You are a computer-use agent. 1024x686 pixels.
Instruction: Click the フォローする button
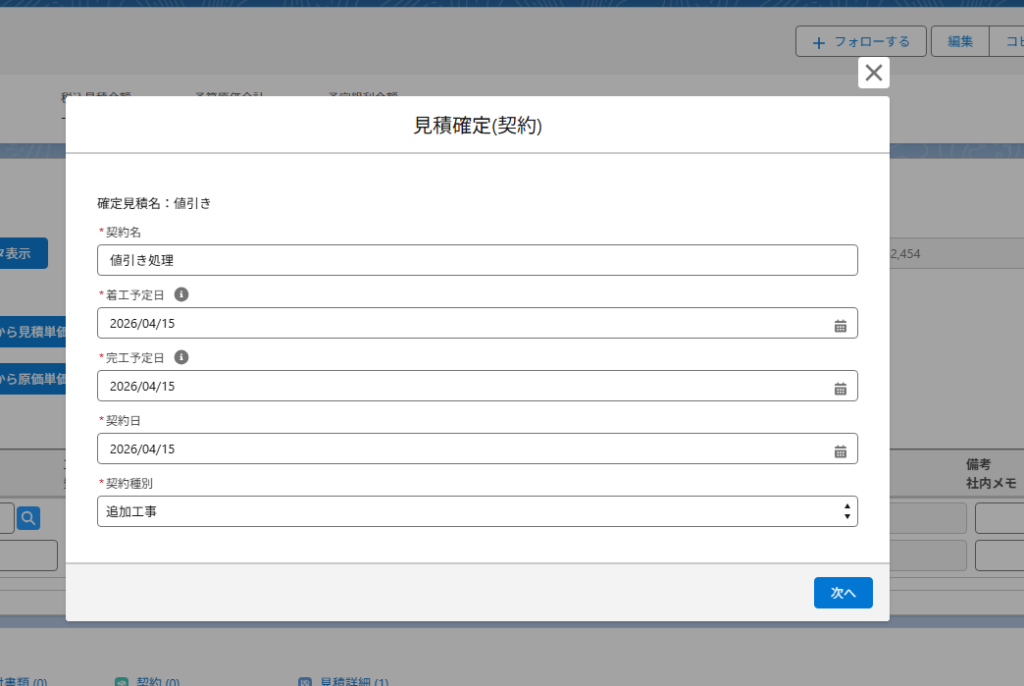point(861,42)
